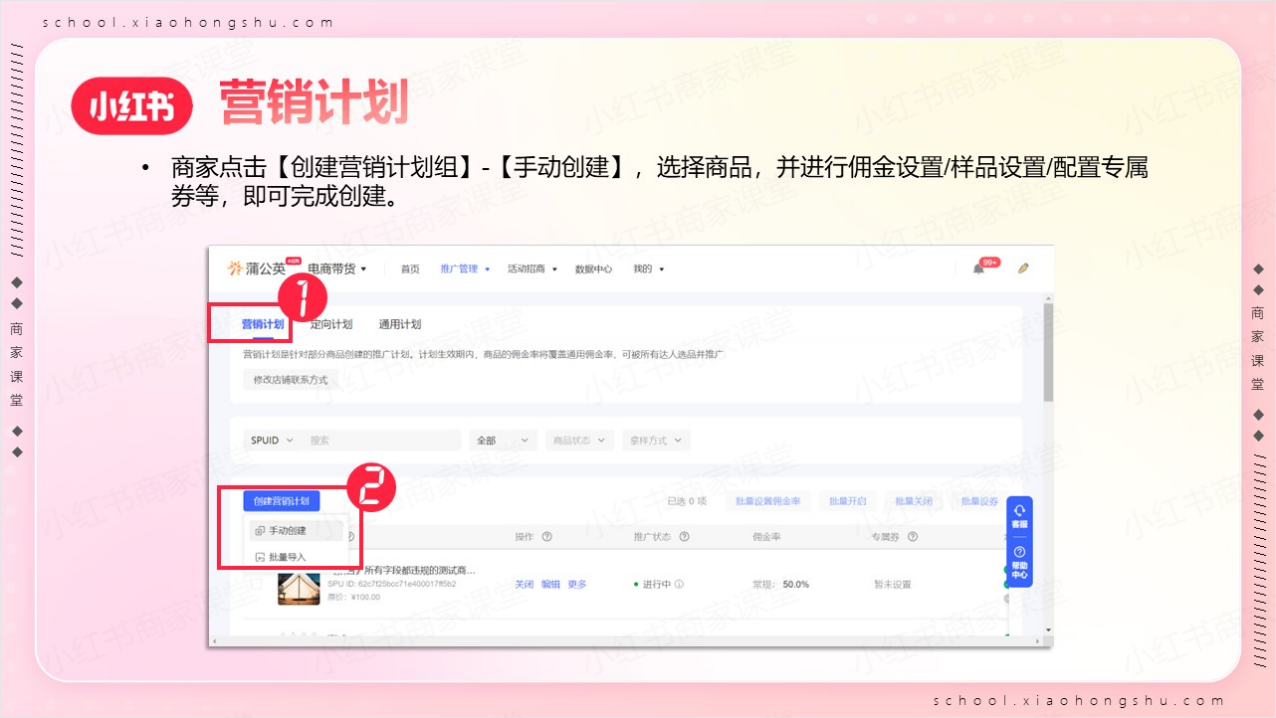This screenshot has height=718, width=1276.
Task: Click the 蒲公英 logo icon
Action: (235, 268)
